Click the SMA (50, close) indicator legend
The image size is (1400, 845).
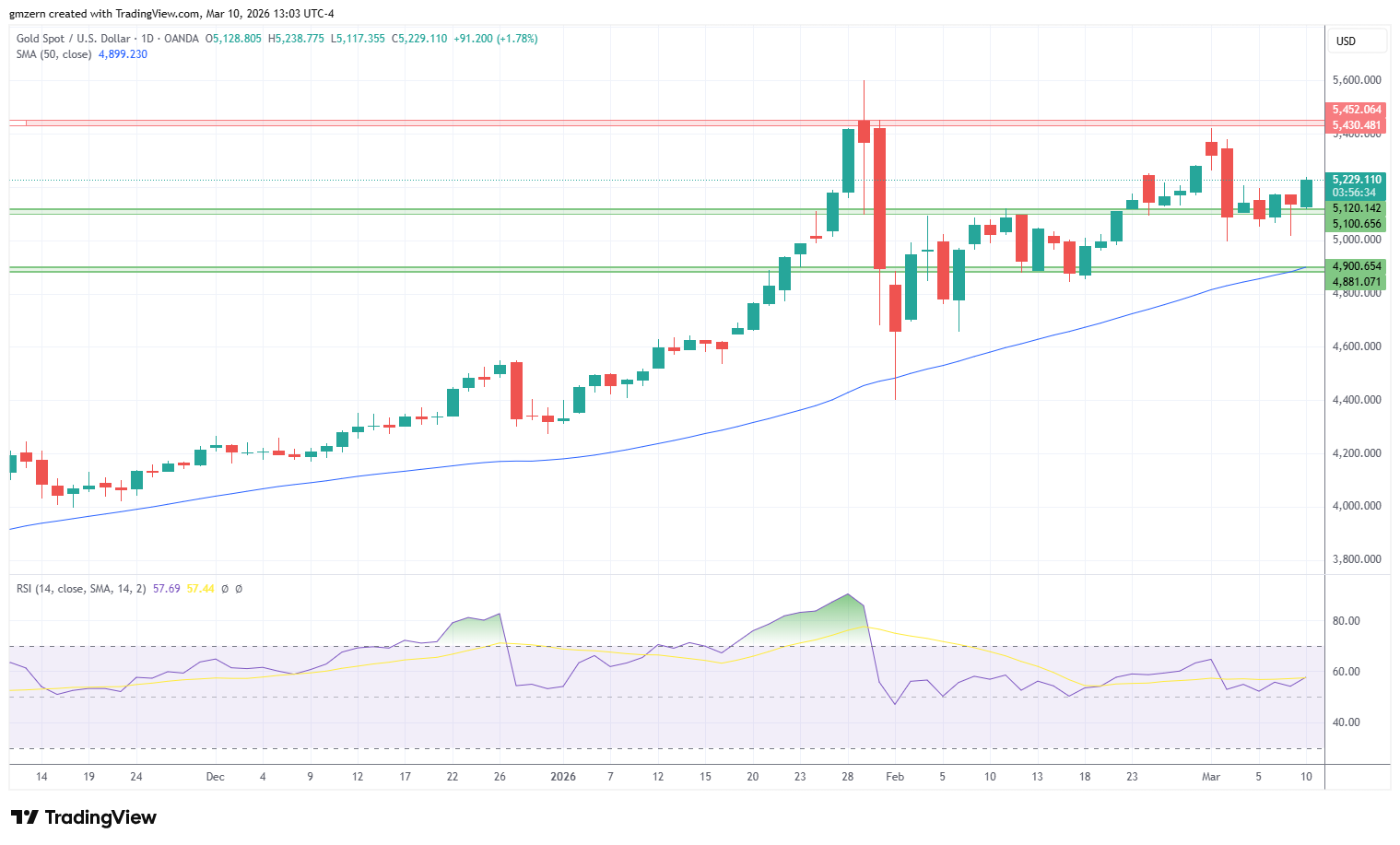(54, 54)
